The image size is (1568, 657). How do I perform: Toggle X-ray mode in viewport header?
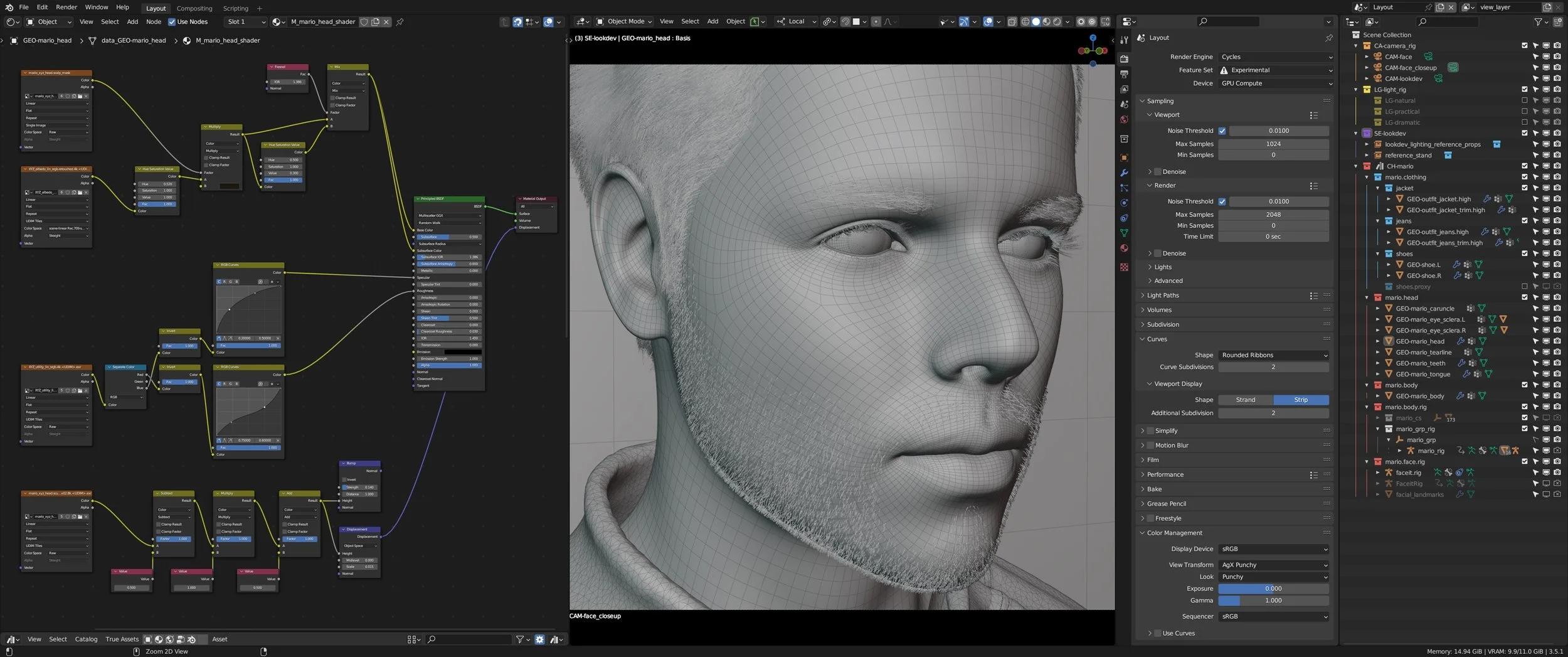coord(1012,21)
